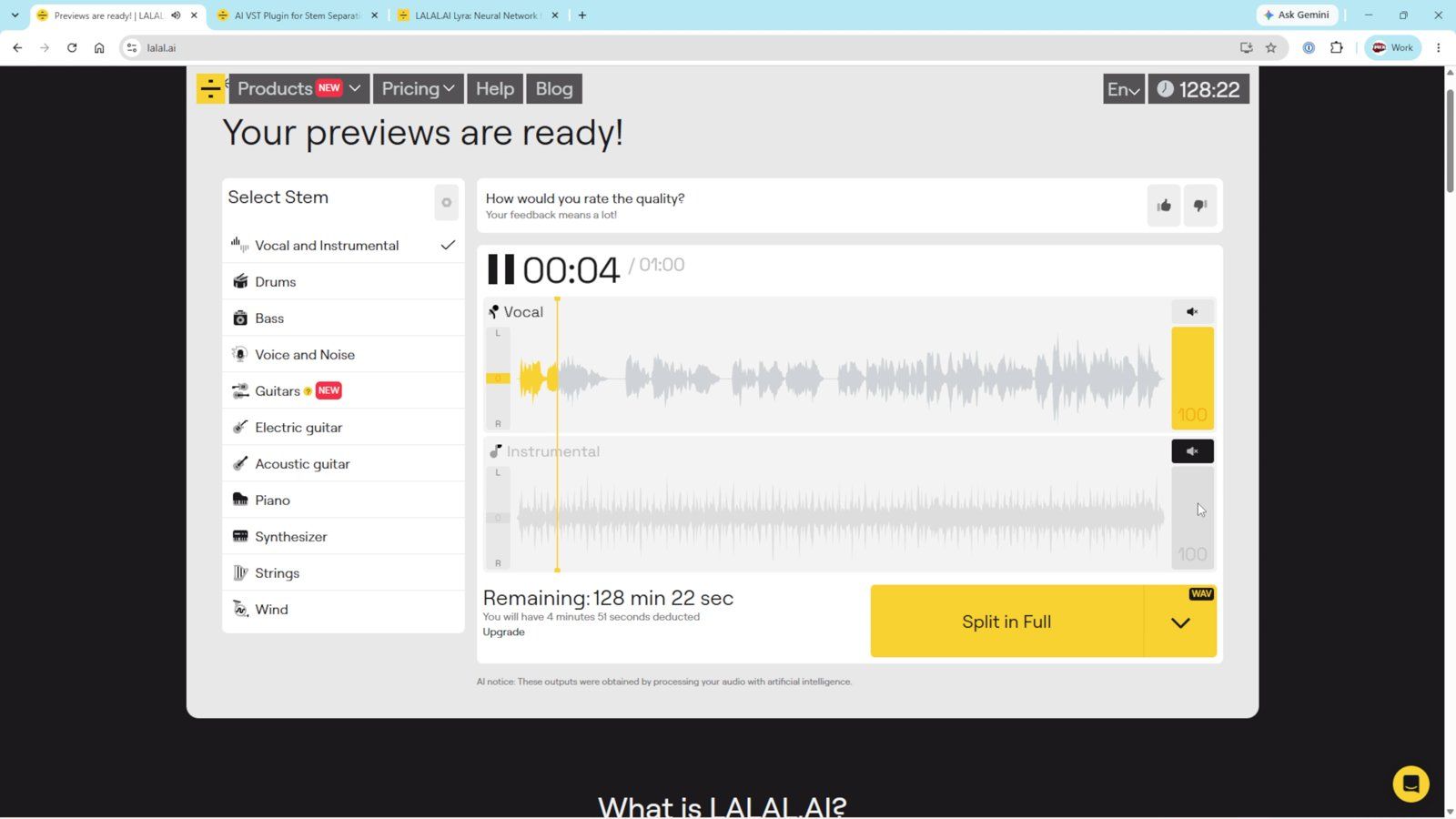Click the Upgrade link

click(503, 632)
